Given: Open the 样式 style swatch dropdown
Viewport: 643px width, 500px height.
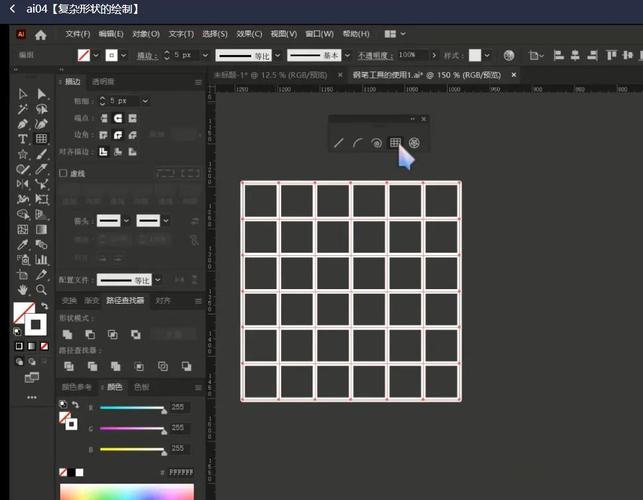Looking at the screenshot, I should [489, 55].
